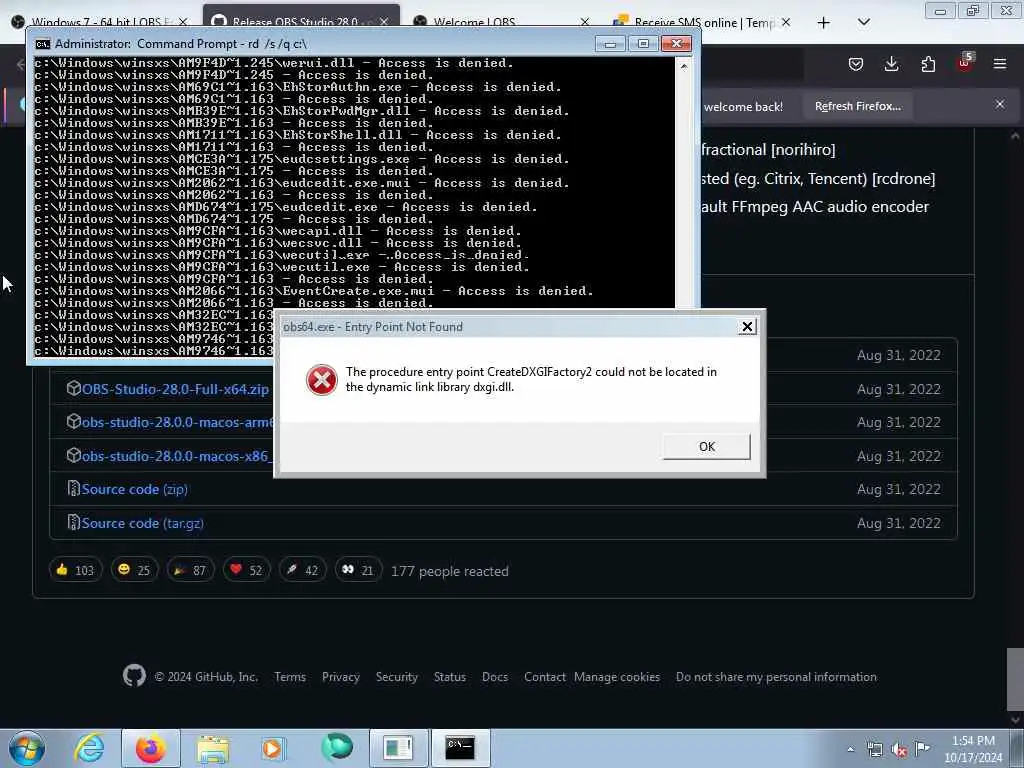Click the taskbar clock showing 1:54 PM
1024x768 pixels.
click(x=973, y=749)
